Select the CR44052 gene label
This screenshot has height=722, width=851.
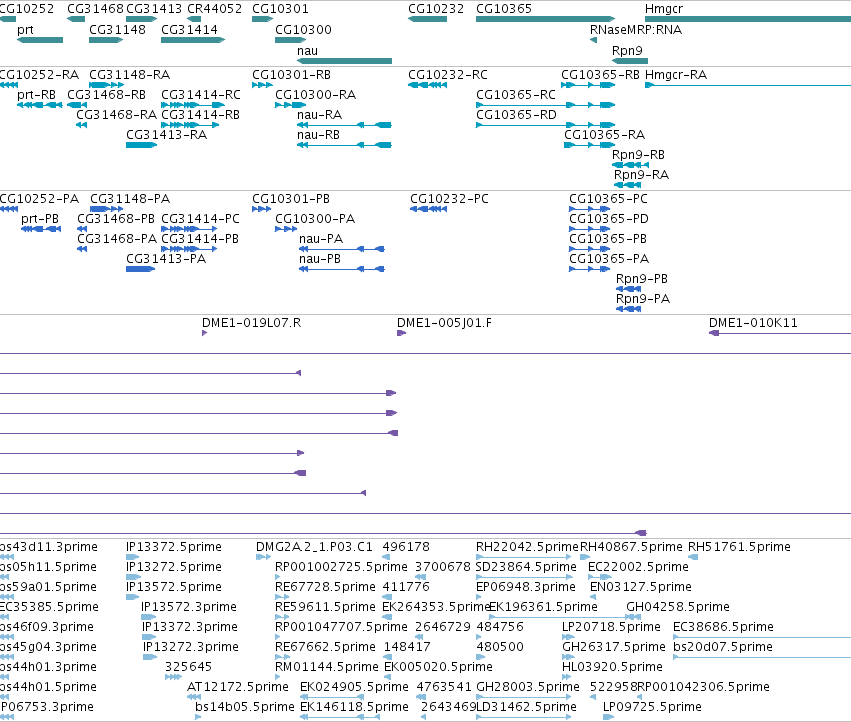coord(214,9)
